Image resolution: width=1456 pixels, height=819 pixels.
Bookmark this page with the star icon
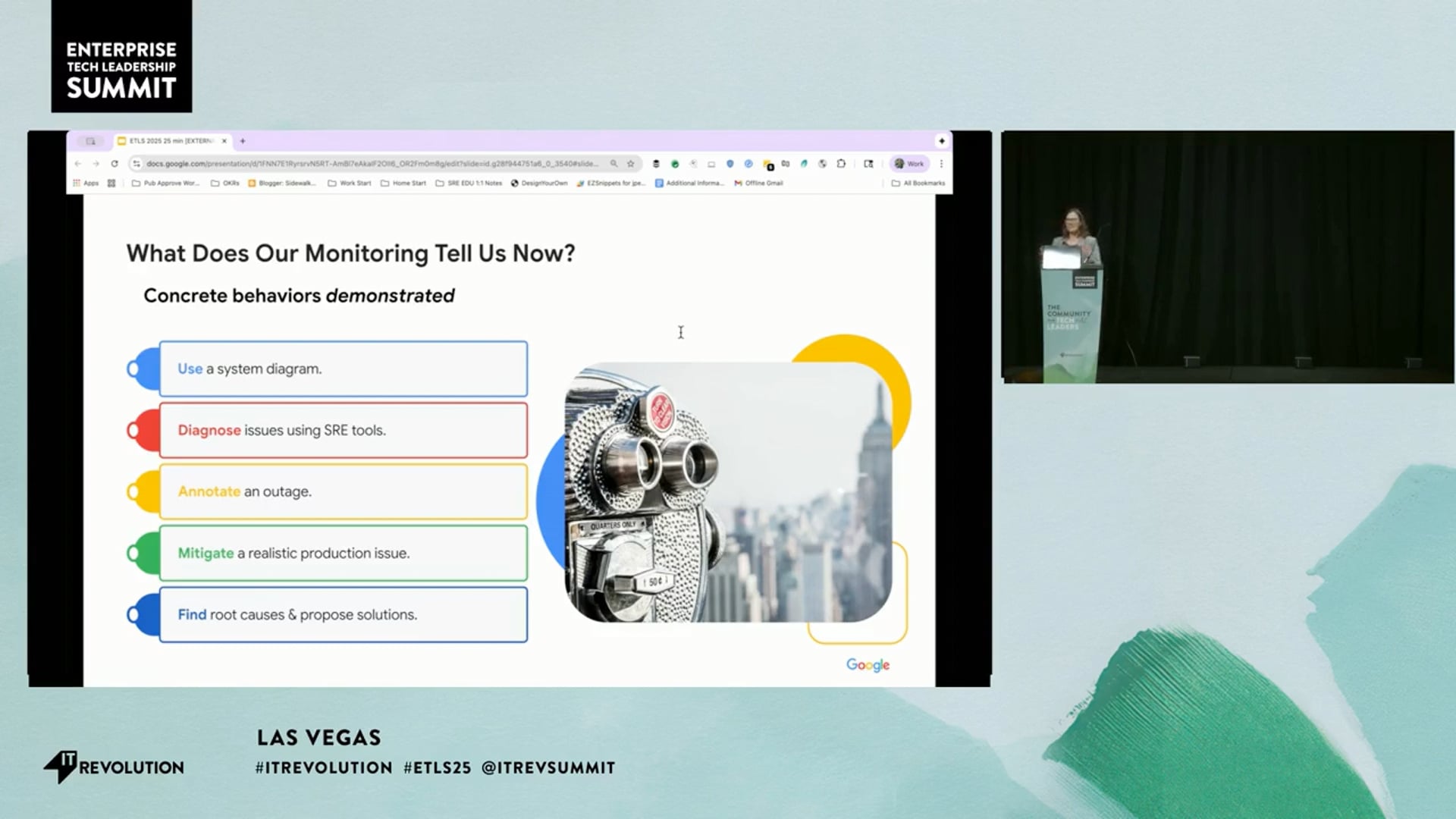point(630,164)
